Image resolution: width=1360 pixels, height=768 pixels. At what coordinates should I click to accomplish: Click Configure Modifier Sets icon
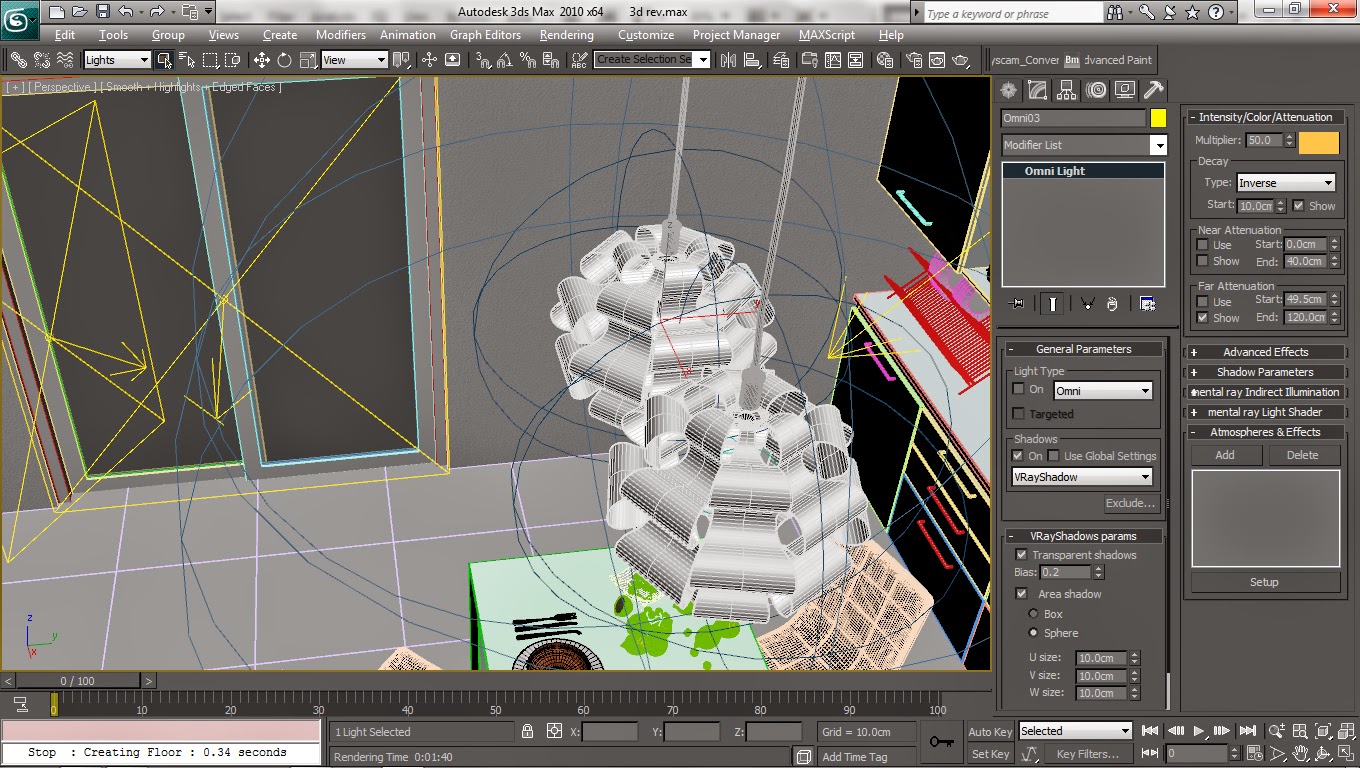1147,304
